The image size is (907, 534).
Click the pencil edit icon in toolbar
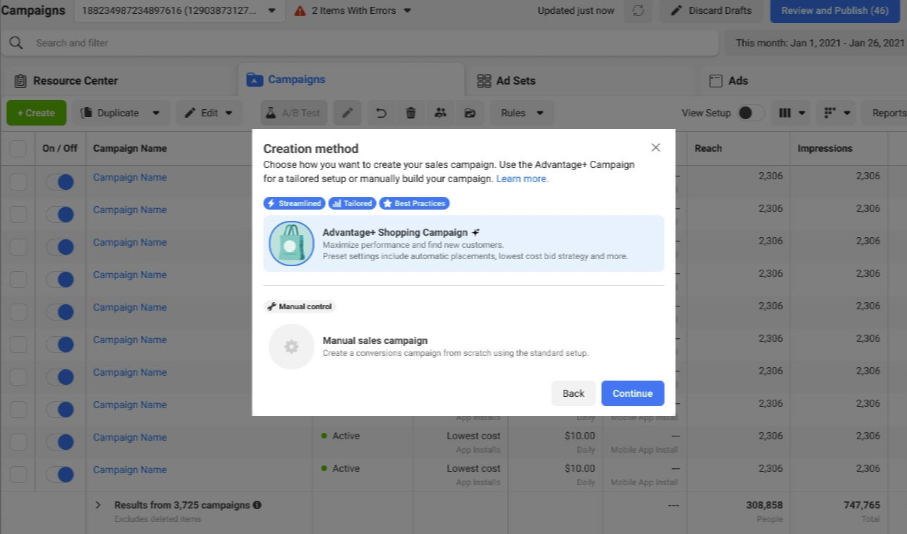tap(347, 113)
